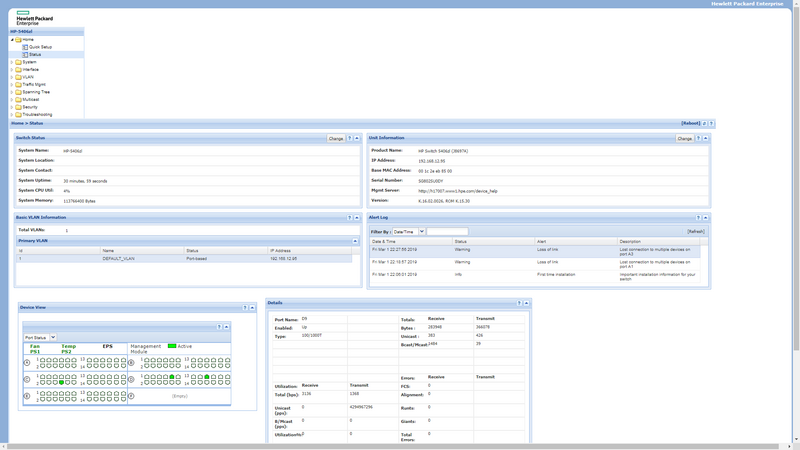The height and width of the screenshot is (450, 800).
Task: Sort Alert Log by Description column
Action: pos(658,241)
